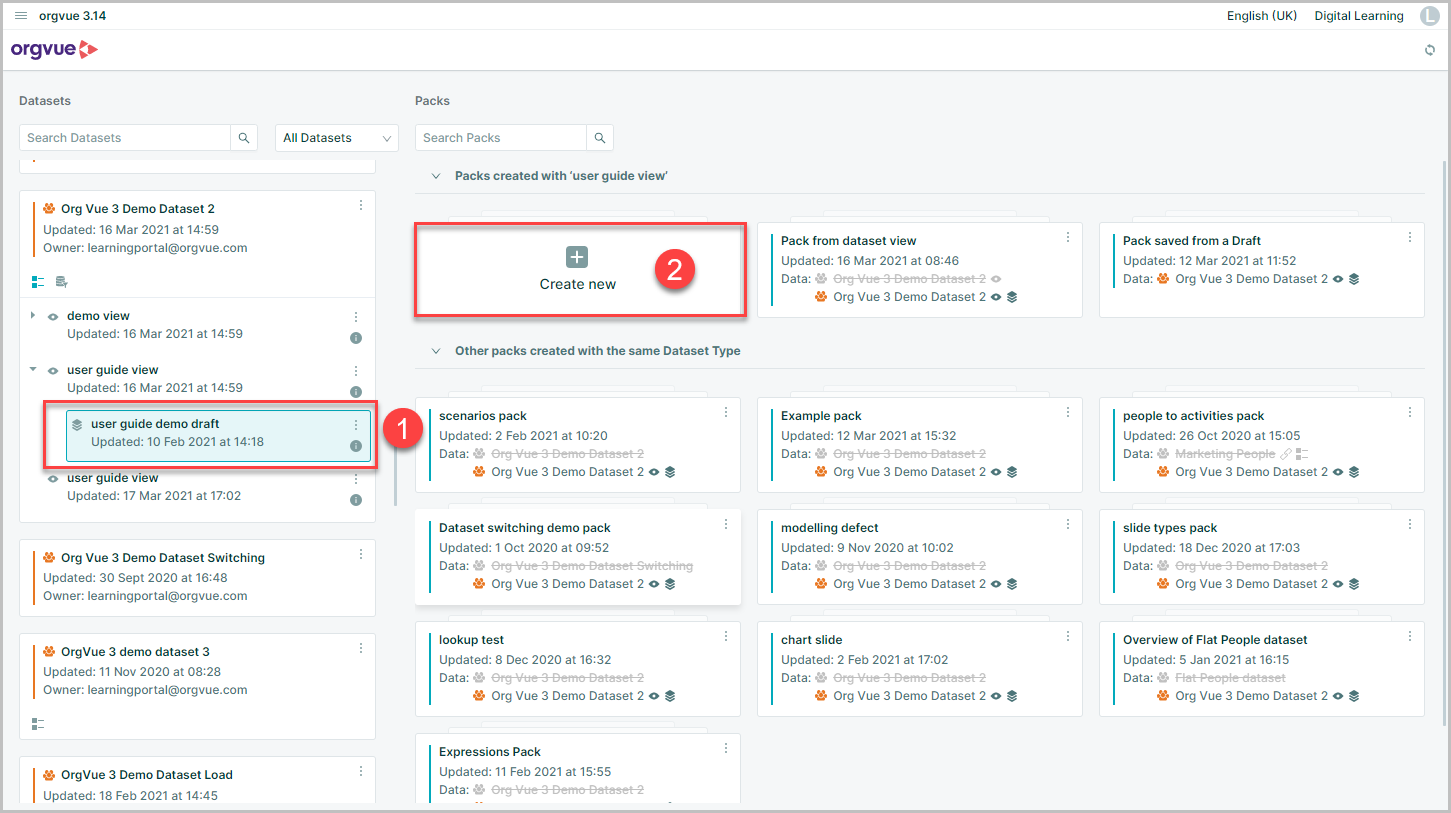Open the English (UK) language selector

pyautogui.click(x=1262, y=16)
